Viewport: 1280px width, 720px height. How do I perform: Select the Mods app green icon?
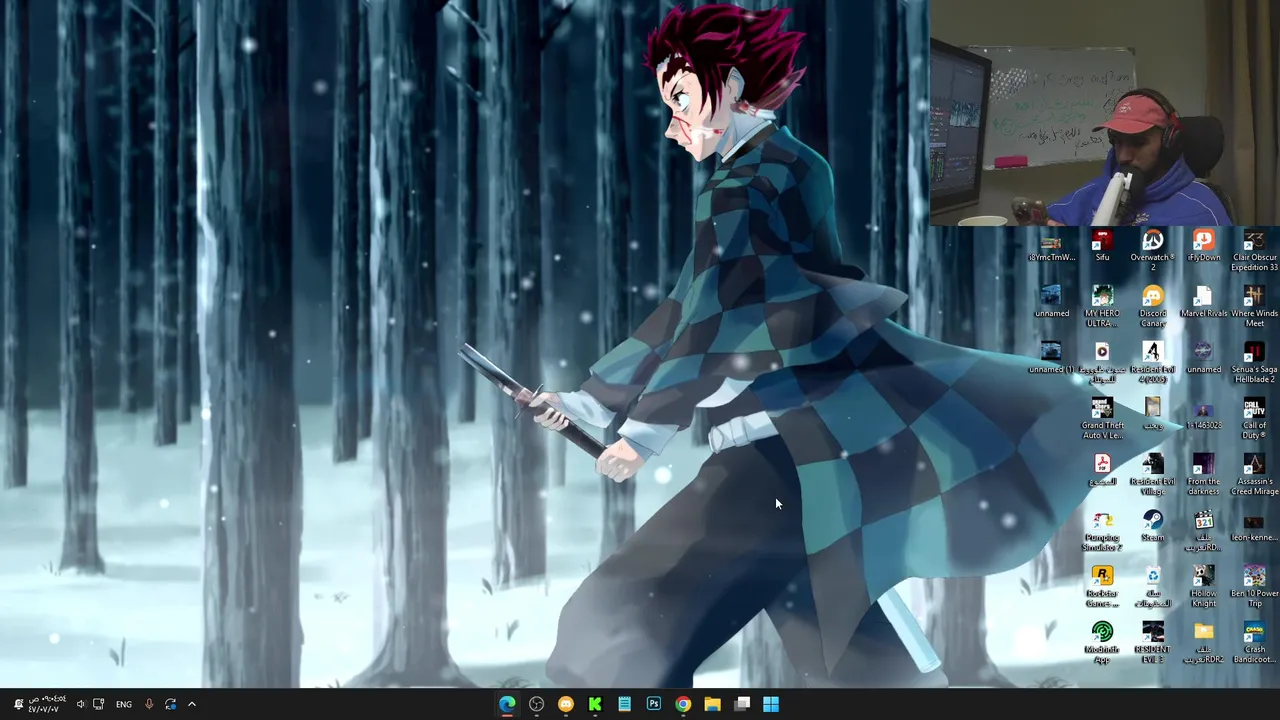tap(1102, 642)
